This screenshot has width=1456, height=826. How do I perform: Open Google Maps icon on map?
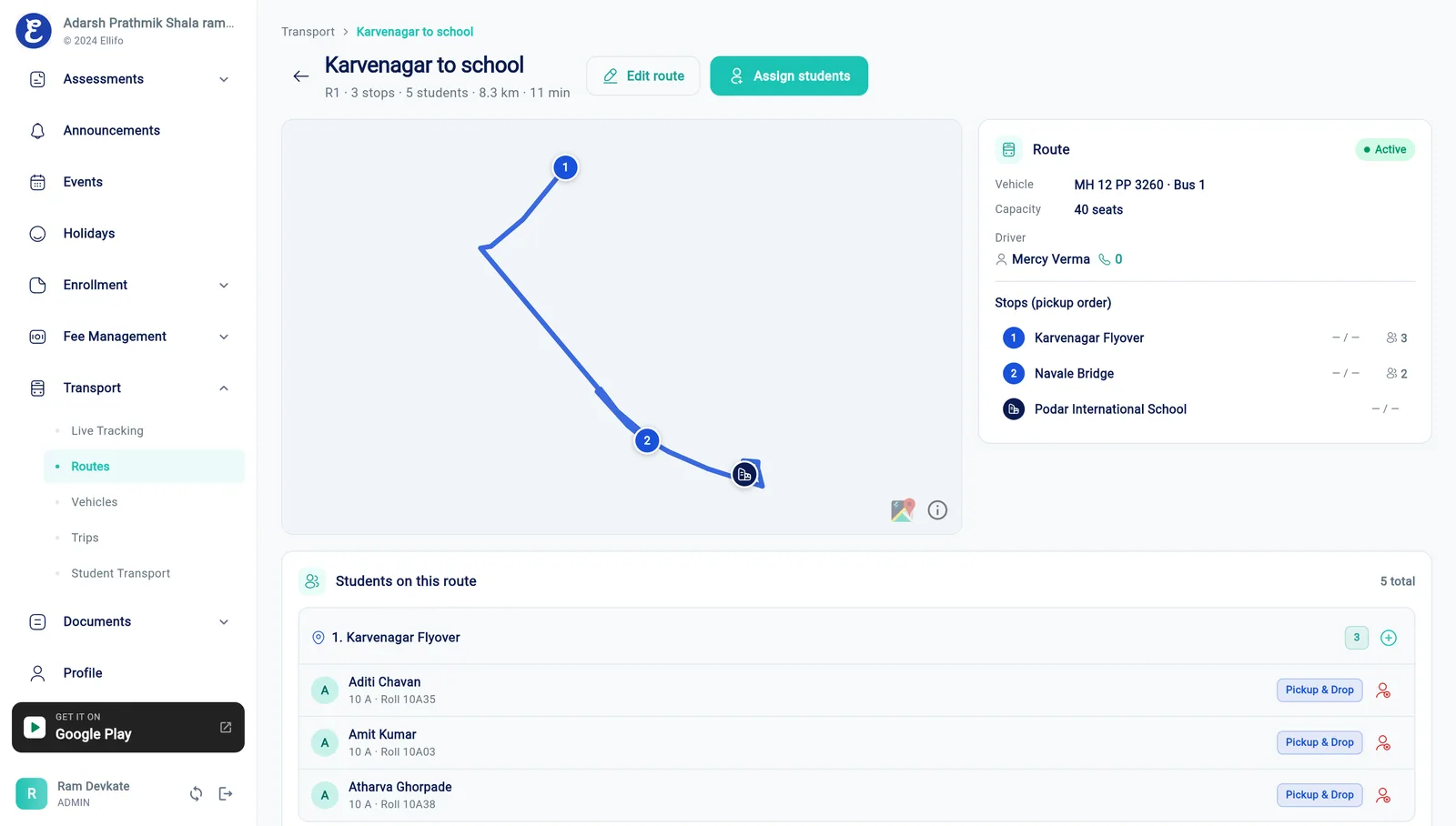[903, 510]
